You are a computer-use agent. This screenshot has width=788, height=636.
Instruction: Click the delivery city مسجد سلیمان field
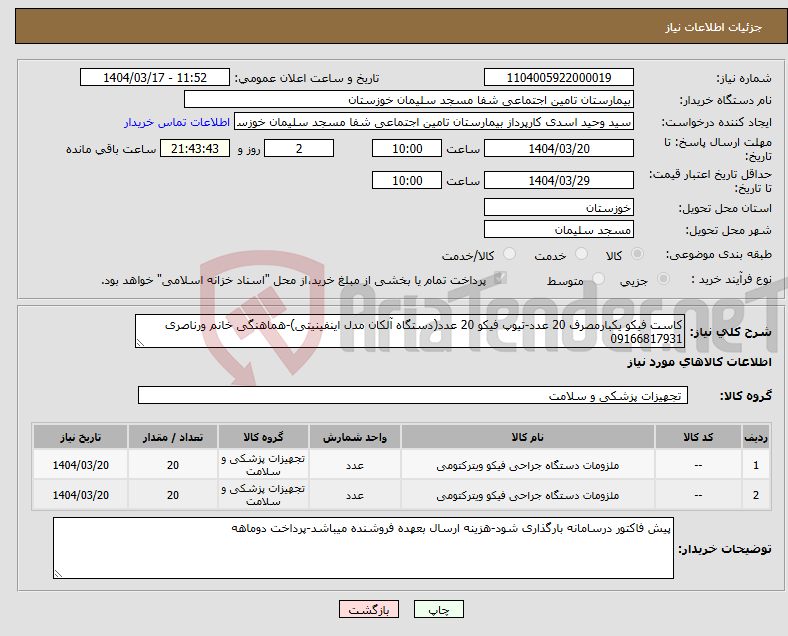tap(559, 229)
